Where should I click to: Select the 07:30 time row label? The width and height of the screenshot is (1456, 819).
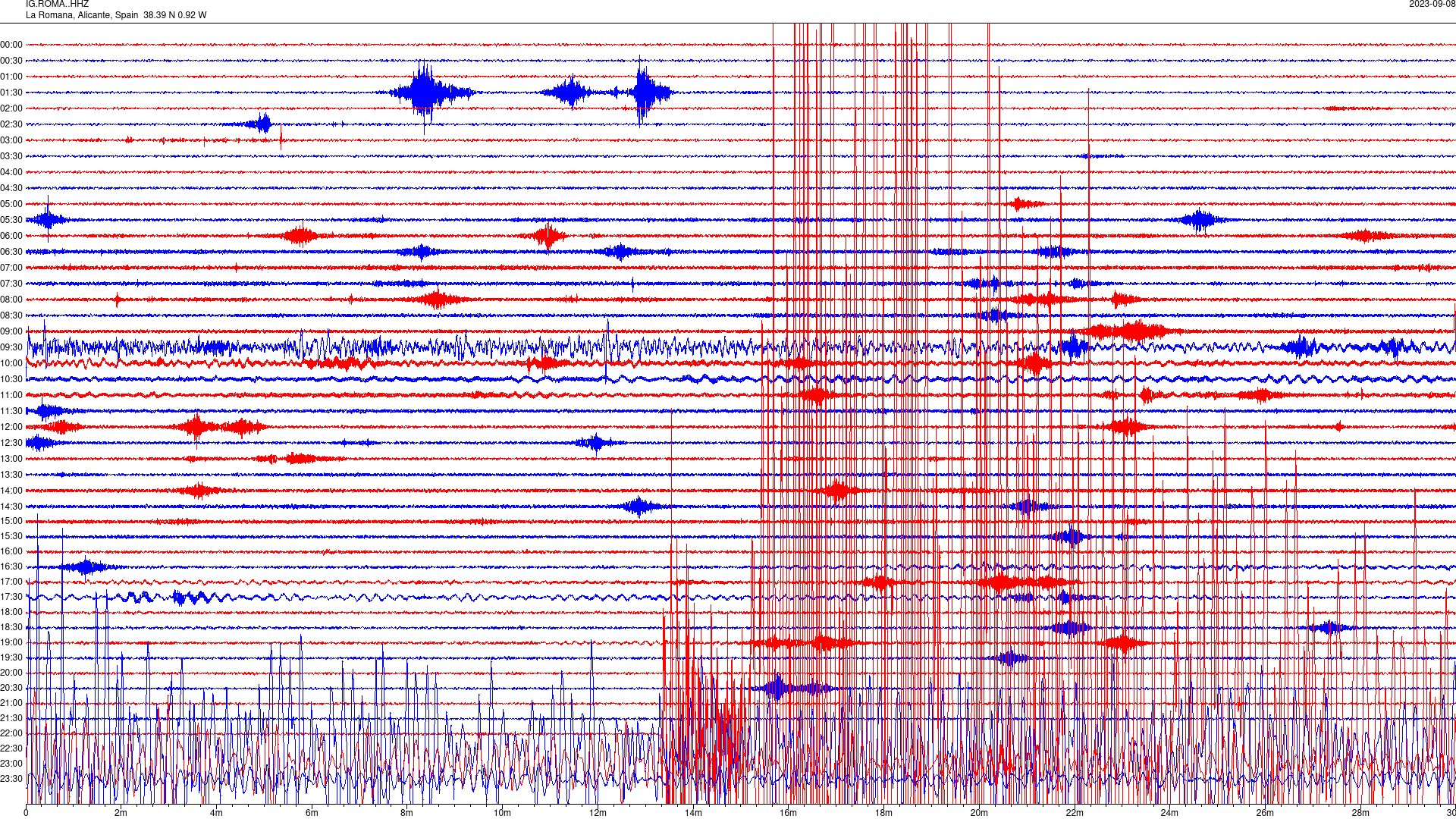tap(11, 284)
